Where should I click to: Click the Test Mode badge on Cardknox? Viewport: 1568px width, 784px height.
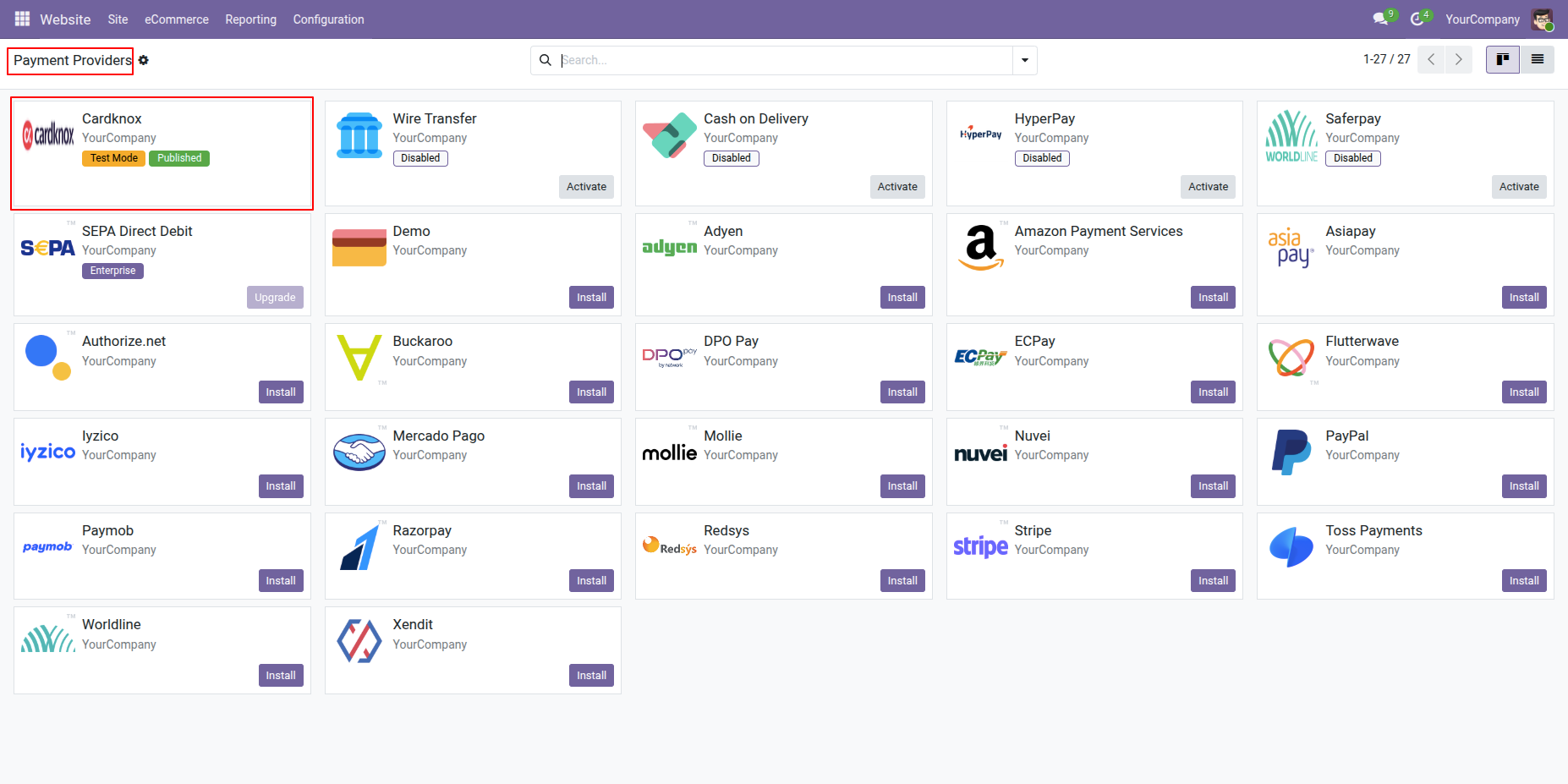114,158
